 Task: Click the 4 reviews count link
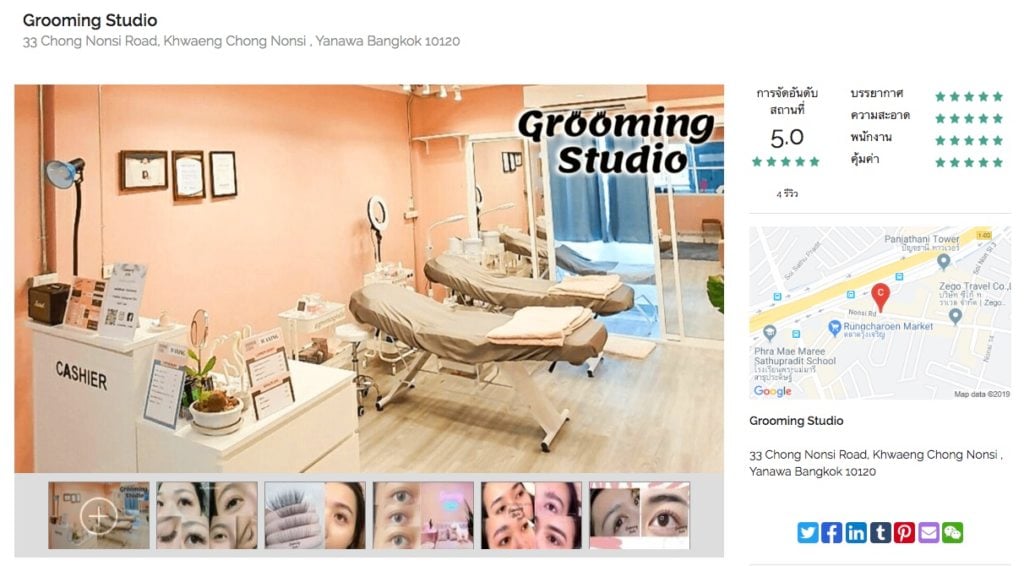[787, 194]
